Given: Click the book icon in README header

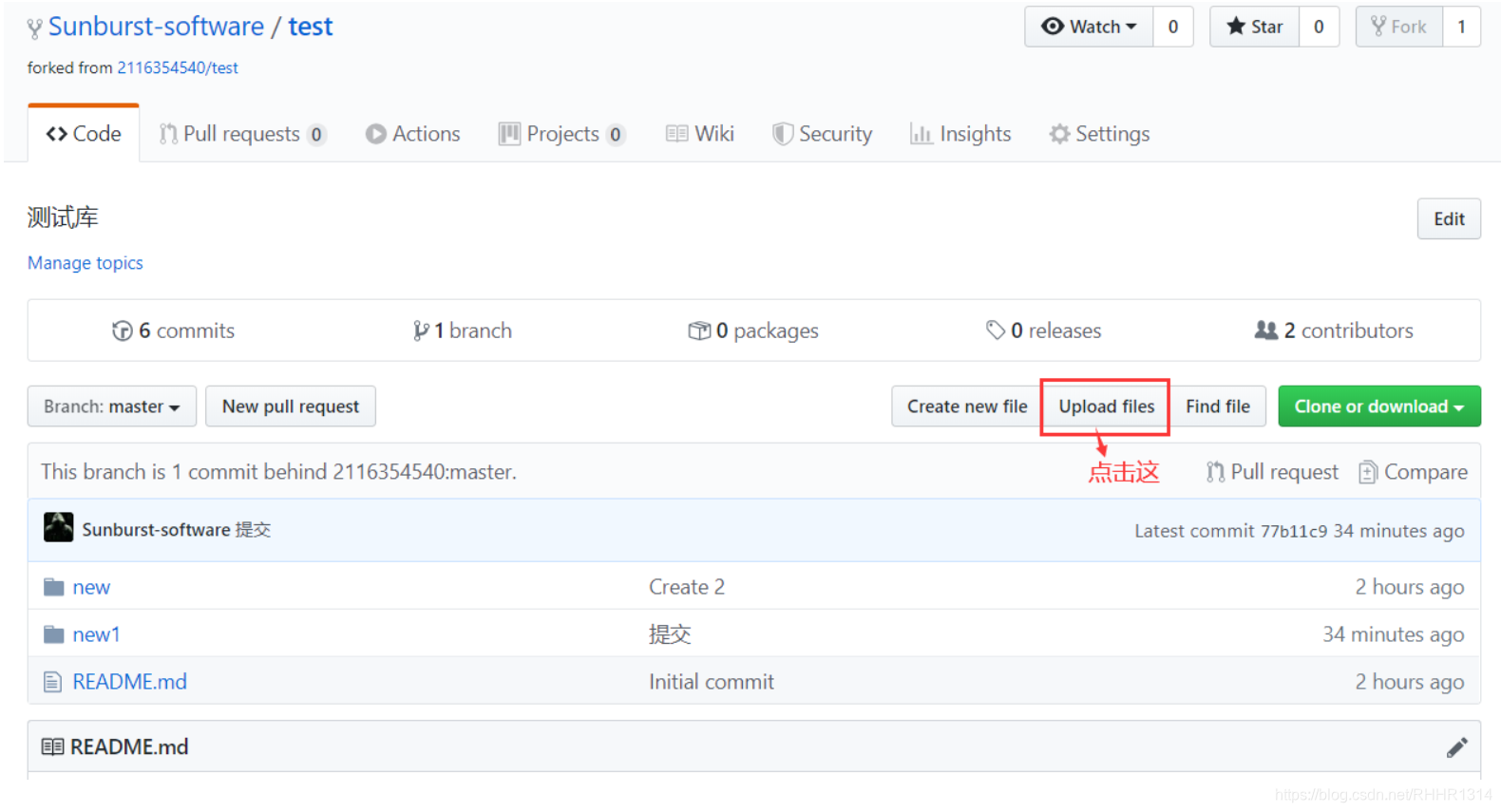Looking at the screenshot, I should pos(53,747).
